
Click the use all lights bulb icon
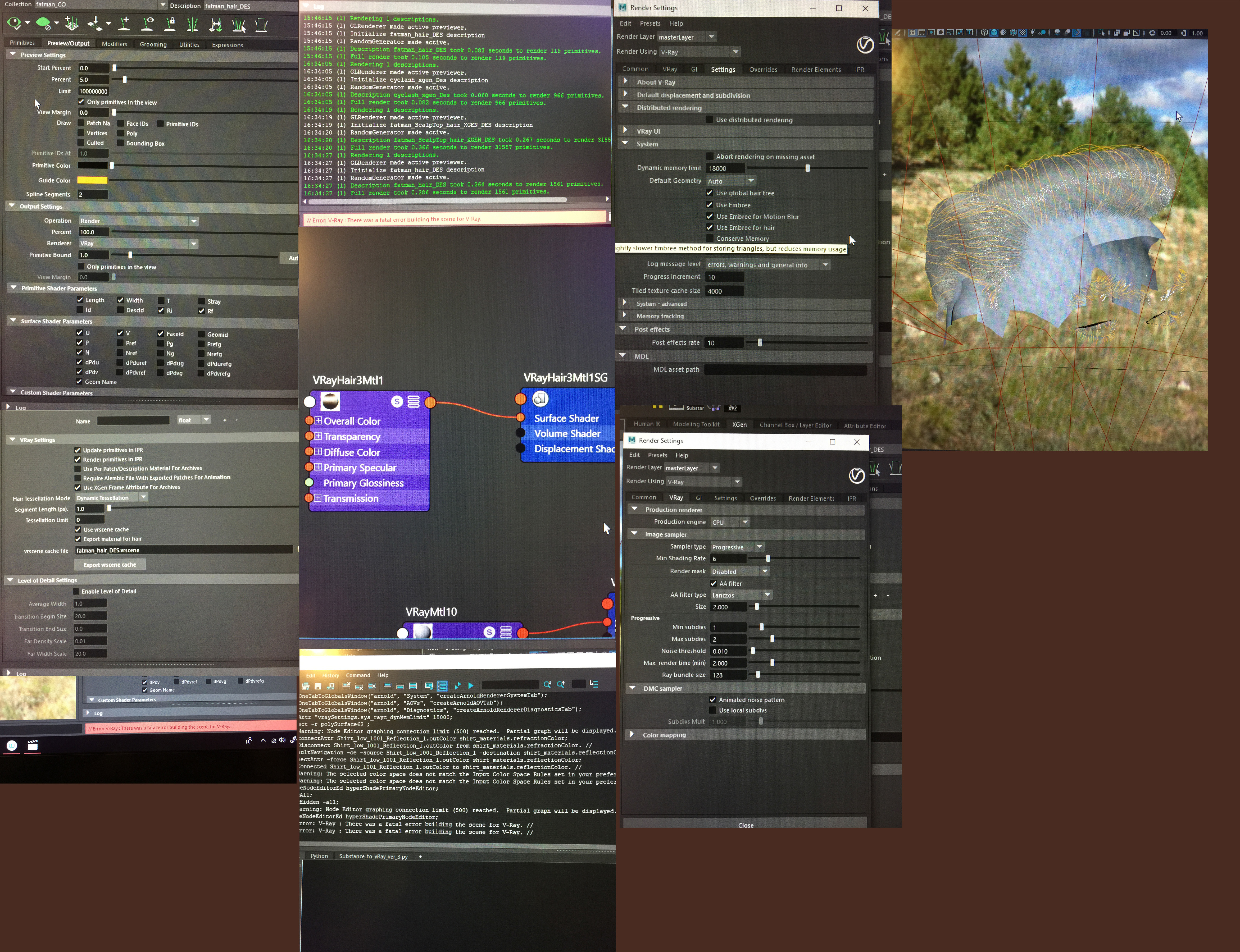[x=1033, y=33]
